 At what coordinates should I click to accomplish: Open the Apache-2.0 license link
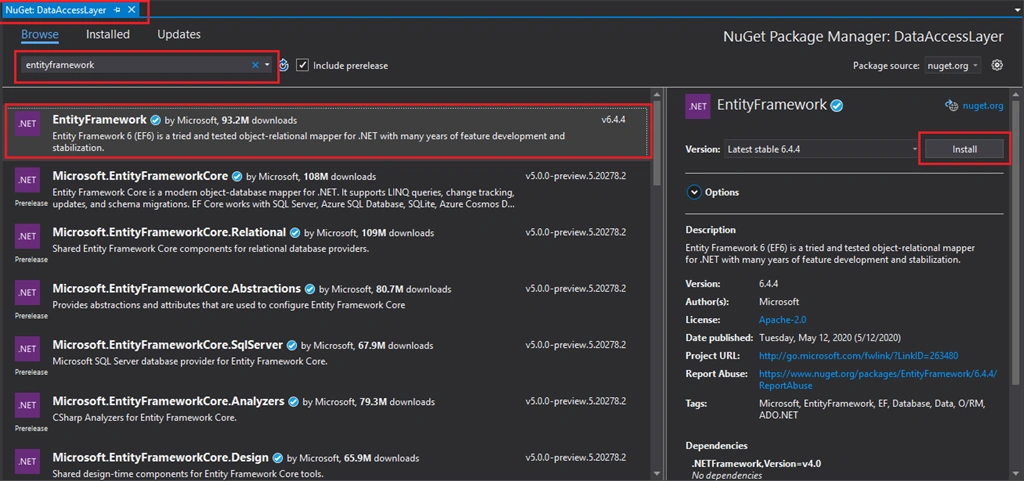784,320
